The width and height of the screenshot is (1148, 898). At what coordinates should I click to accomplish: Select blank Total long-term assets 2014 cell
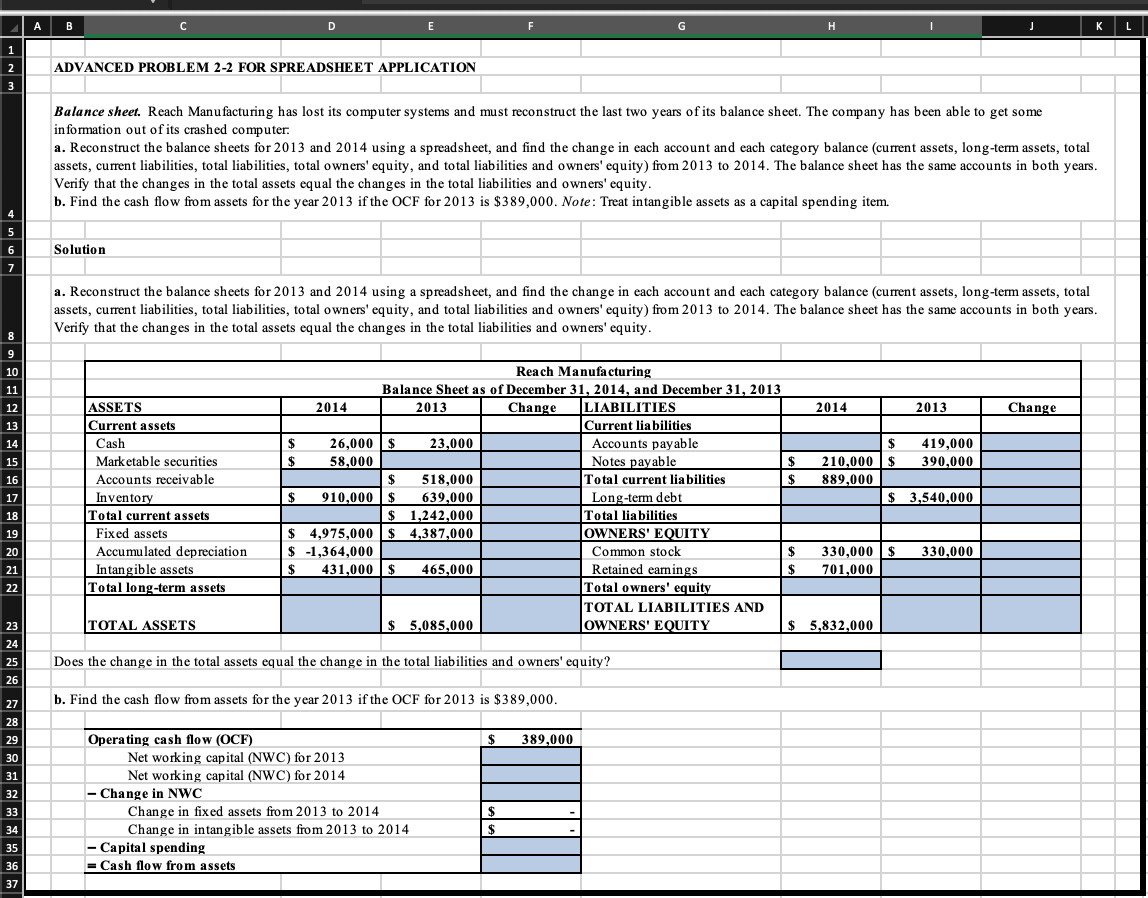click(331, 587)
